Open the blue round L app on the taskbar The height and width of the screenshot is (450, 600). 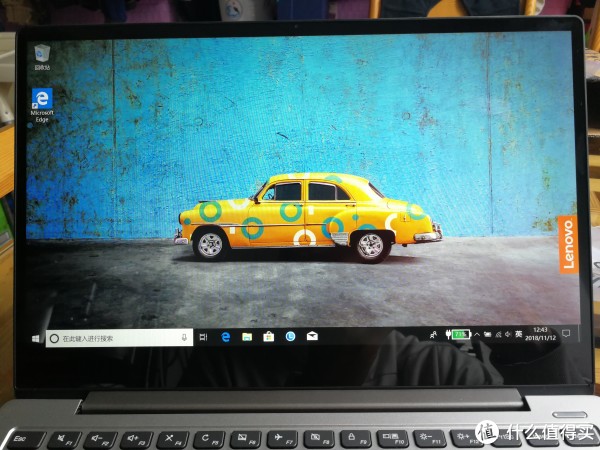(x=290, y=336)
